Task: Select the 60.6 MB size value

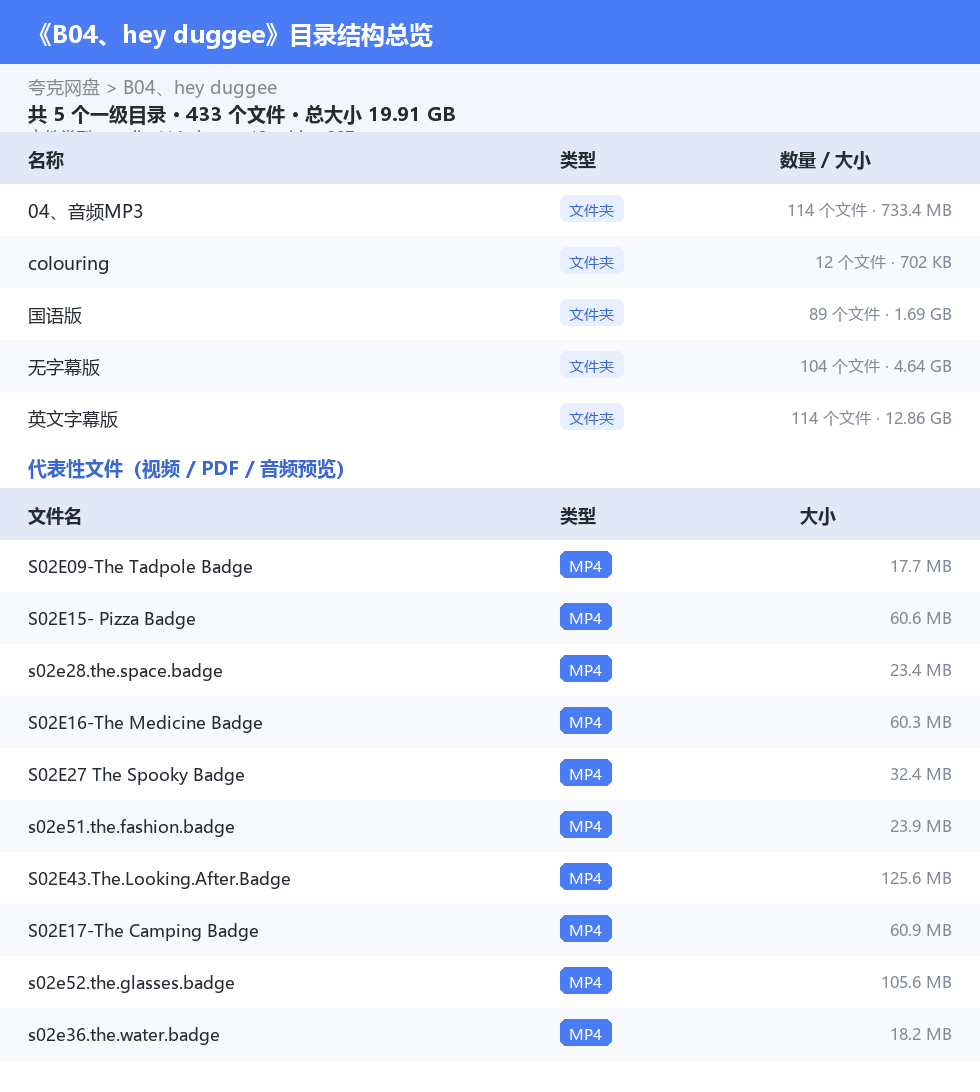Action: click(x=921, y=618)
